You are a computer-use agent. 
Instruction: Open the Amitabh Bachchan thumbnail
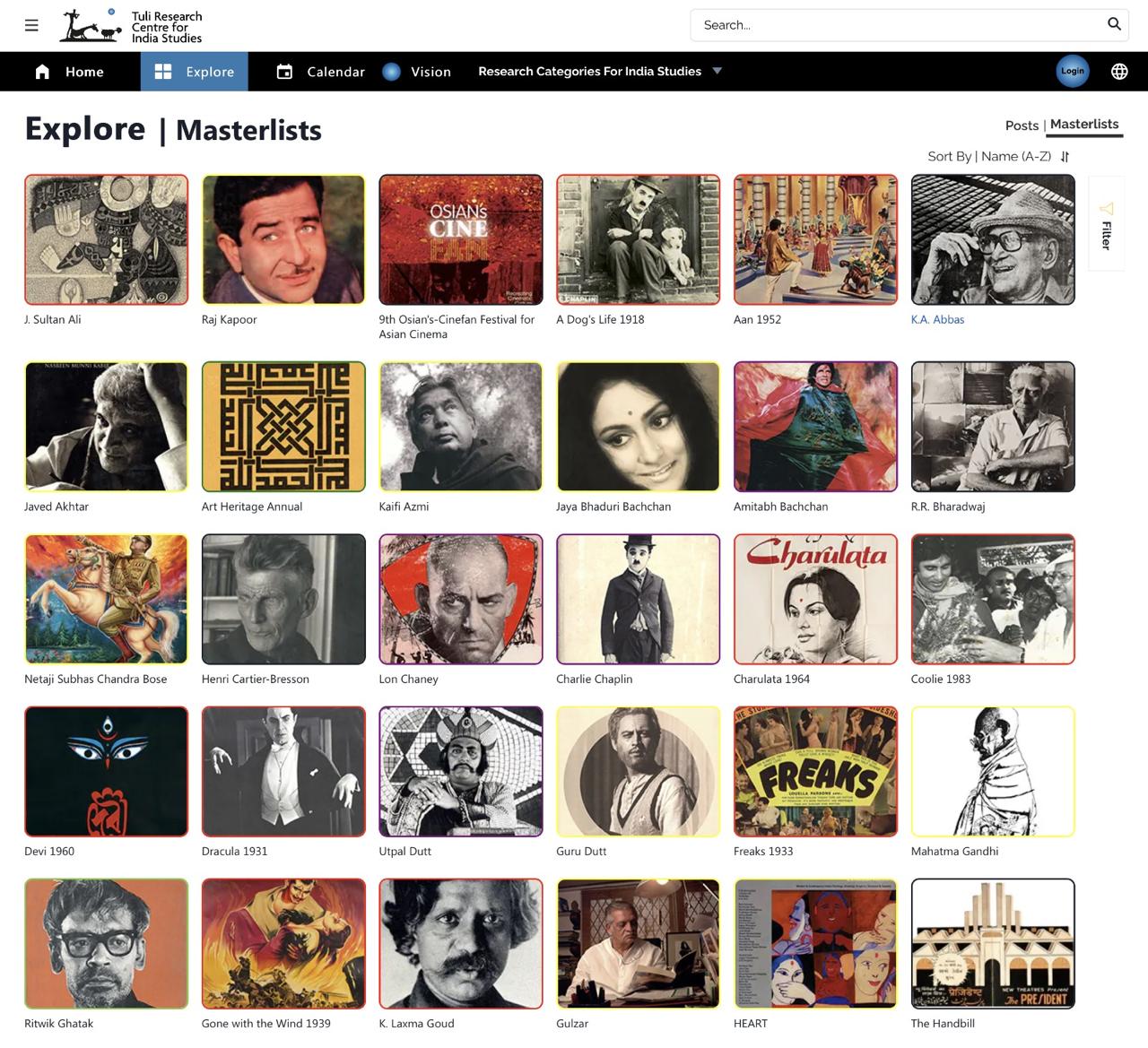[x=815, y=427]
